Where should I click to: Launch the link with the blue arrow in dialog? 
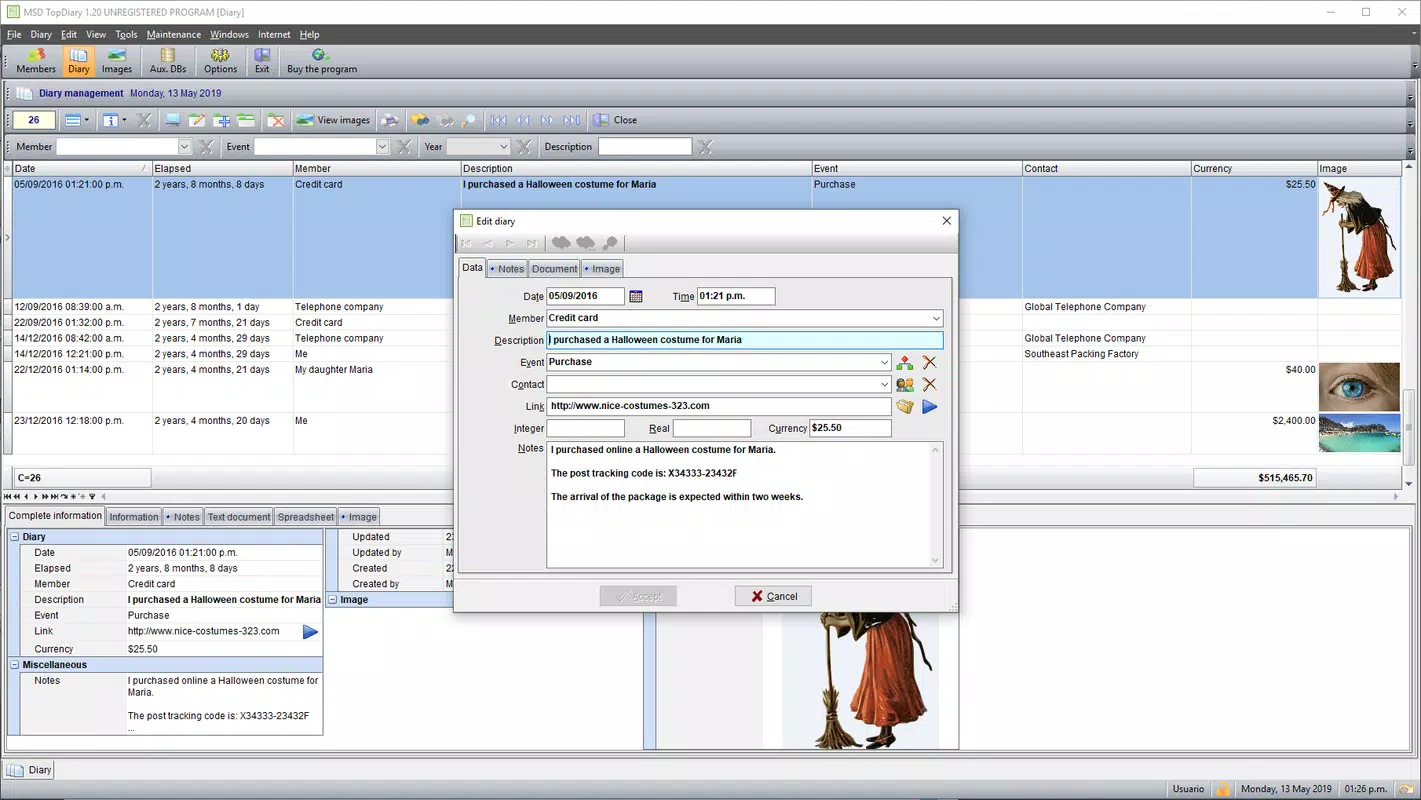coord(930,407)
